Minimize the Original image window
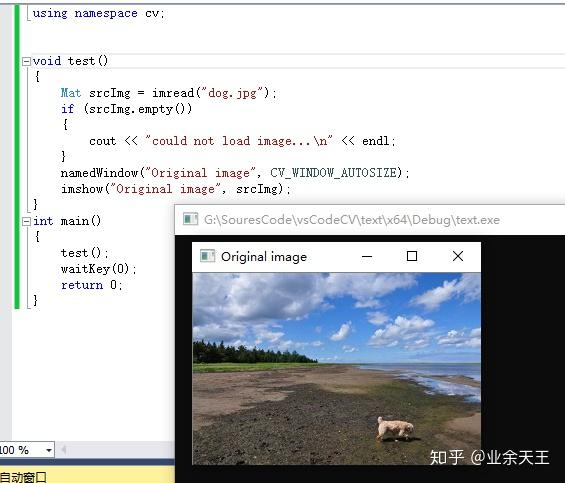The height and width of the screenshot is (483, 565). (x=367, y=256)
